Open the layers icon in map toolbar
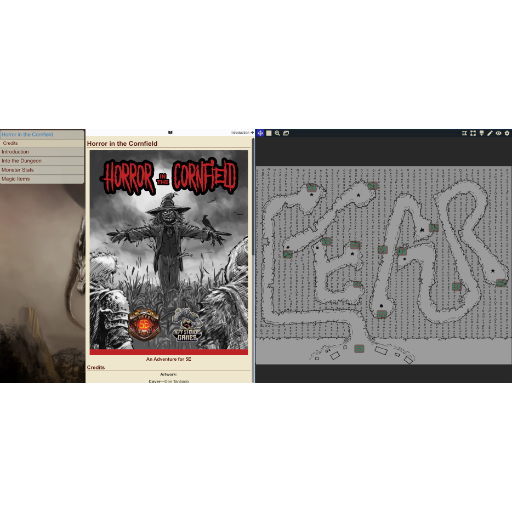 286,133
